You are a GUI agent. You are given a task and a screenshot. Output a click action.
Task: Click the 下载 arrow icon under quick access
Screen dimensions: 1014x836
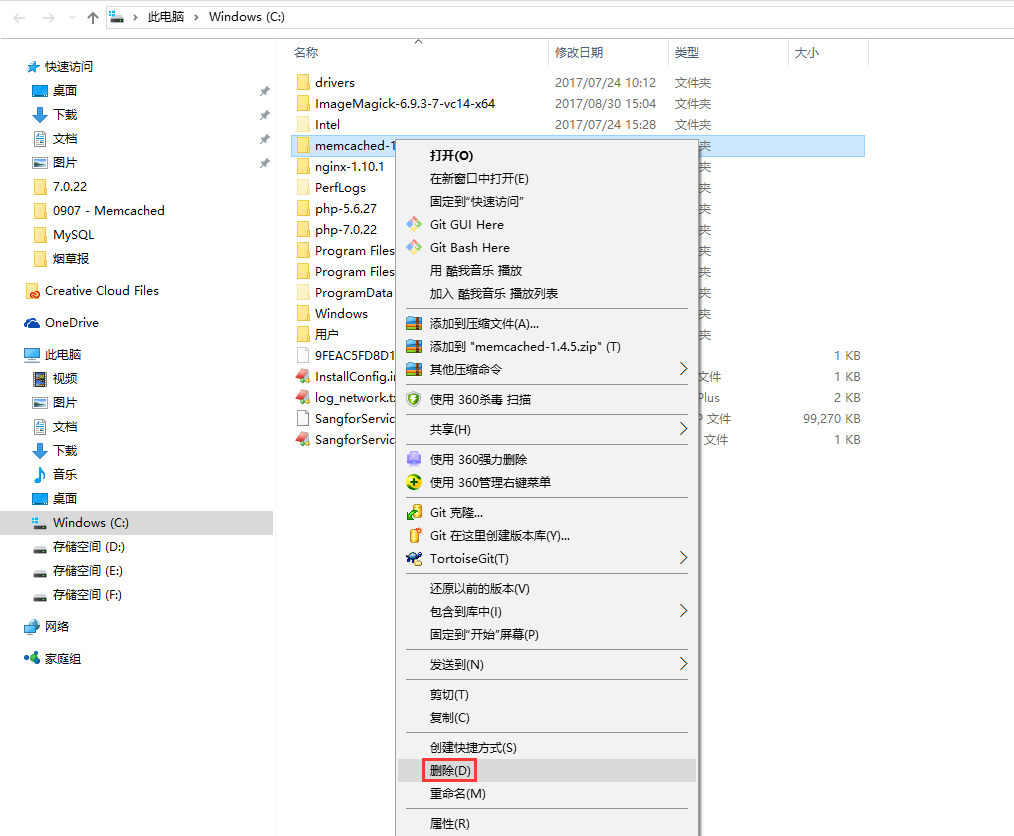point(39,114)
